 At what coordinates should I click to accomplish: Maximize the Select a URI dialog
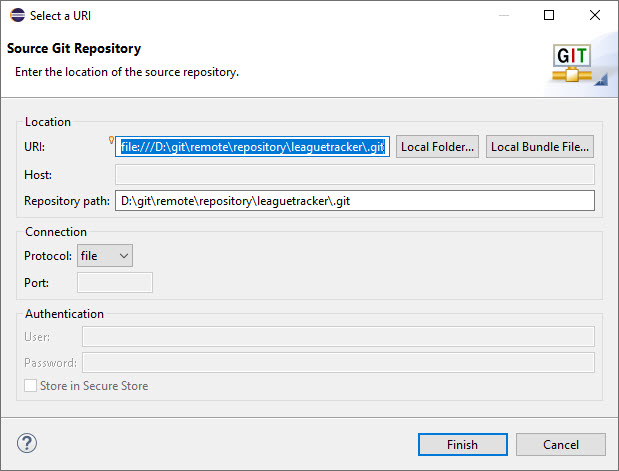(x=549, y=15)
